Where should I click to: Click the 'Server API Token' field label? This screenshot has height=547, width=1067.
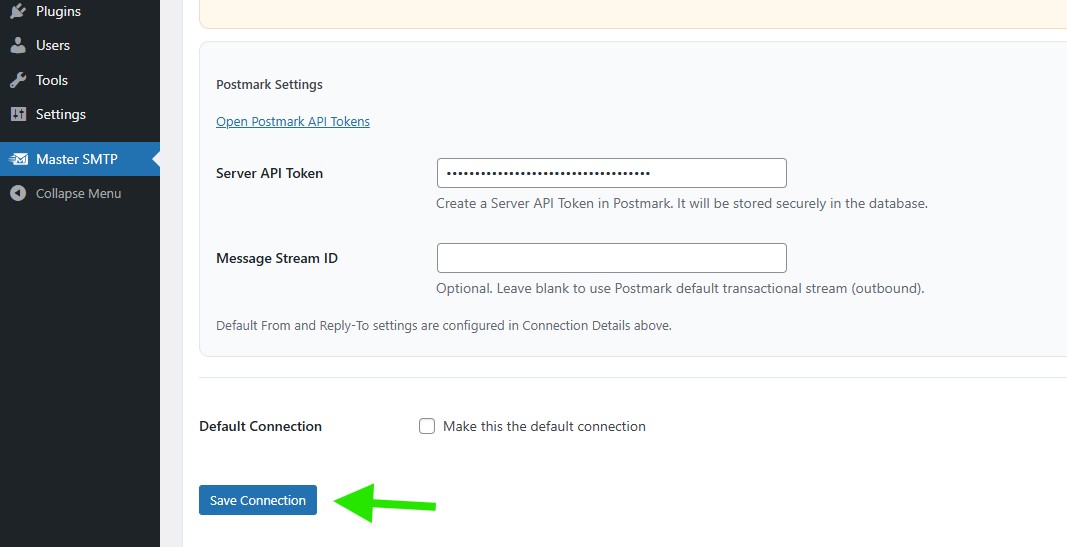coord(269,173)
